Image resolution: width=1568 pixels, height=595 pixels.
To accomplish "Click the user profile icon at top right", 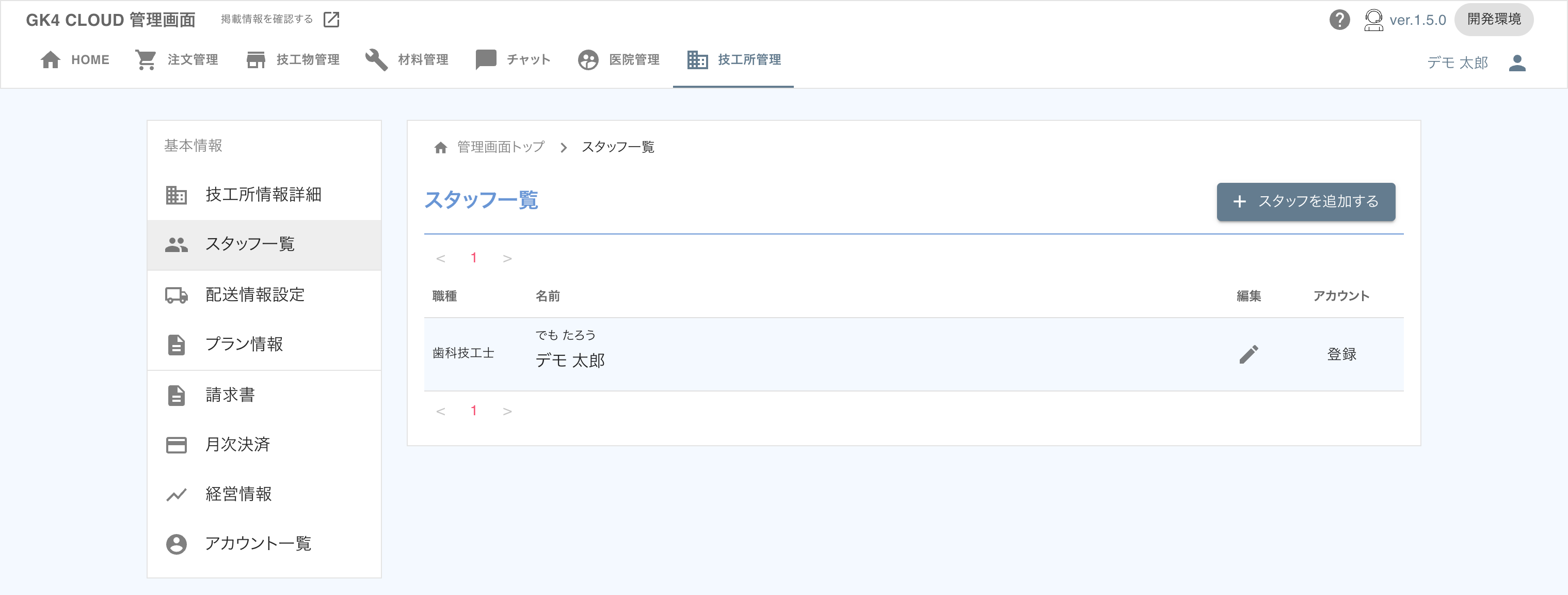I will (1517, 62).
